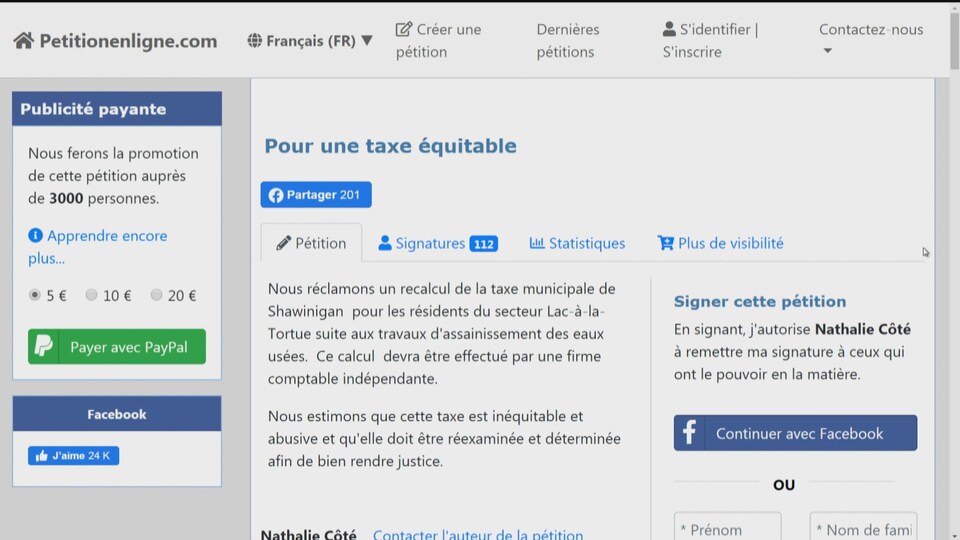Click the Nom de famille input field
Screen dimensions: 960x540
[863, 527]
